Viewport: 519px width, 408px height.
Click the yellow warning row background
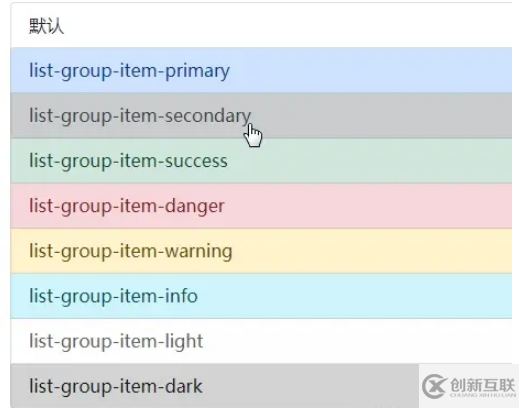tap(367, 251)
